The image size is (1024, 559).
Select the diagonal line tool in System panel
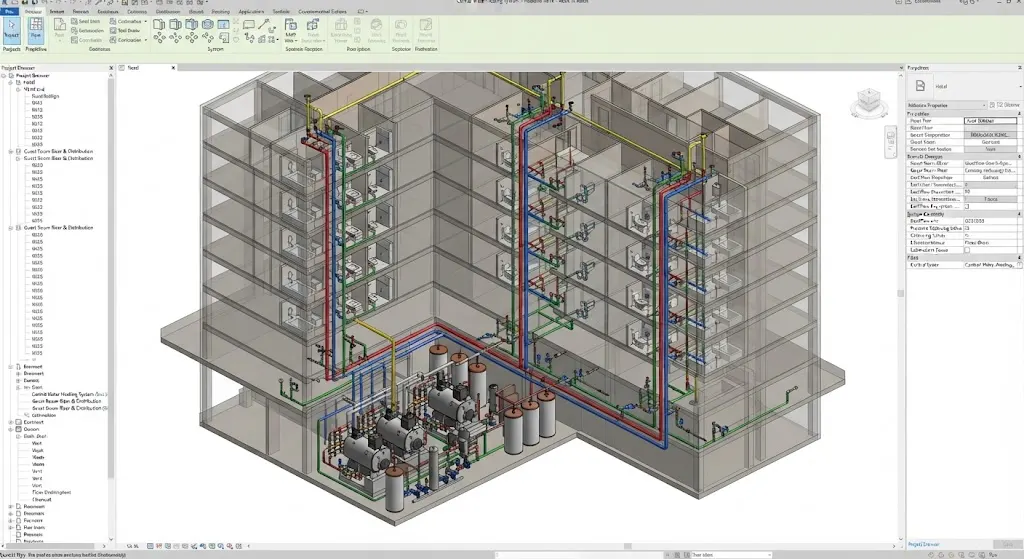(264, 25)
